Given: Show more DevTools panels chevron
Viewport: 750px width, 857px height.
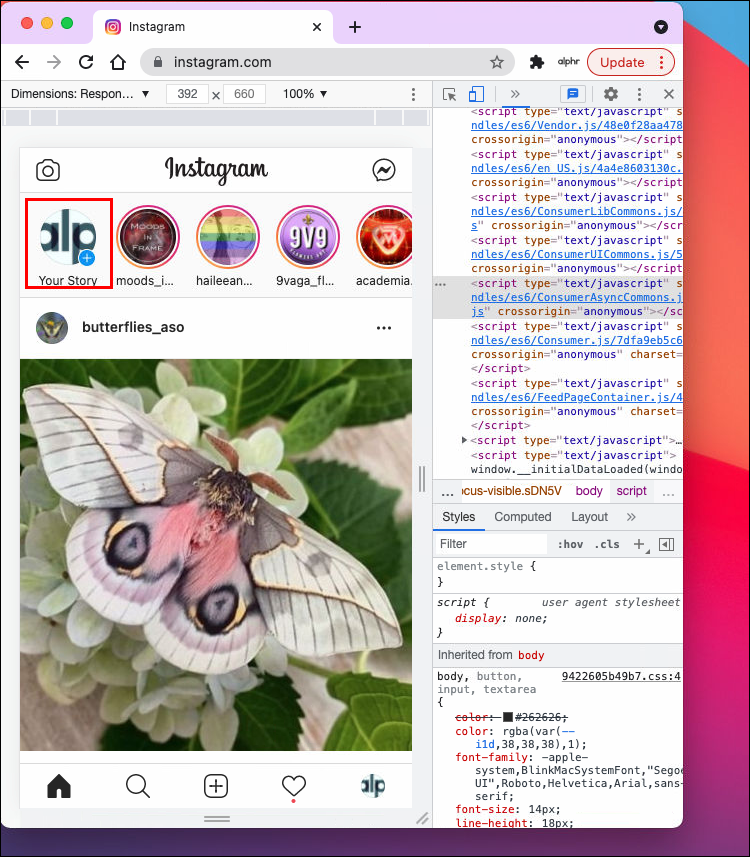Looking at the screenshot, I should pyautogui.click(x=515, y=94).
